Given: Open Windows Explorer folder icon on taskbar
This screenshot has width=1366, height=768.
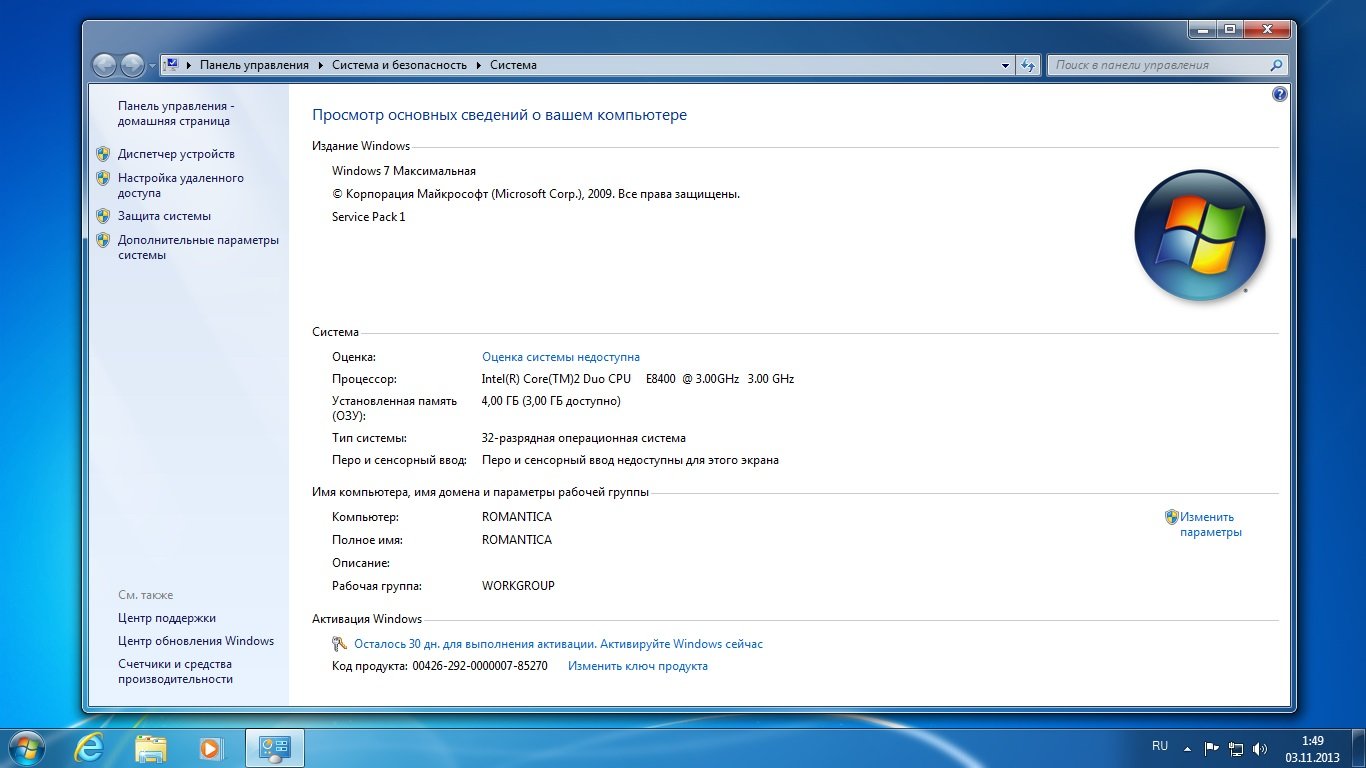Looking at the screenshot, I should coord(151,748).
